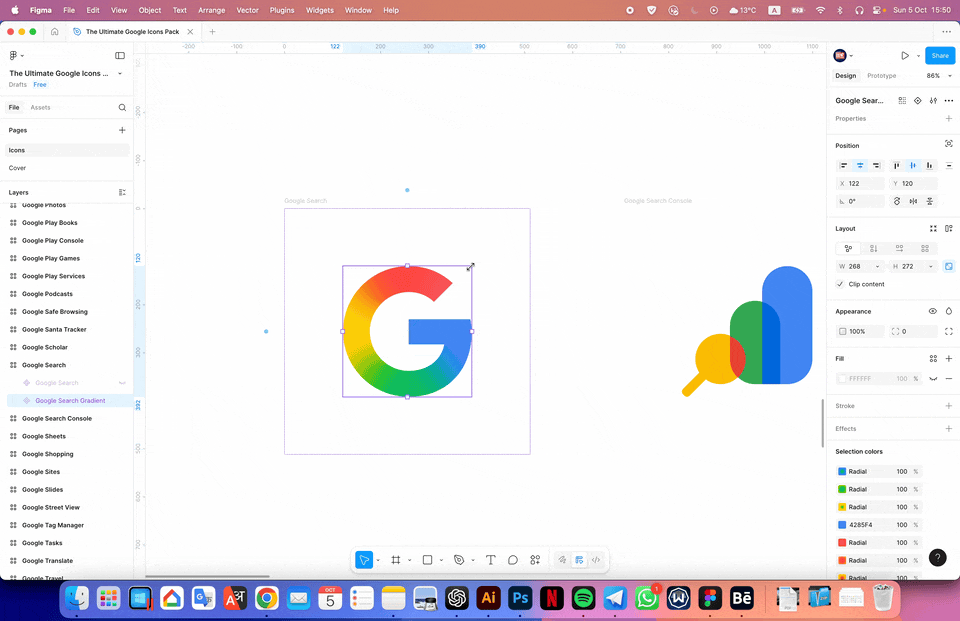Image resolution: width=960 pixels, height=621 pixels.
Task: Add a stroke to the selection
Action: click(x=948, y=405)
